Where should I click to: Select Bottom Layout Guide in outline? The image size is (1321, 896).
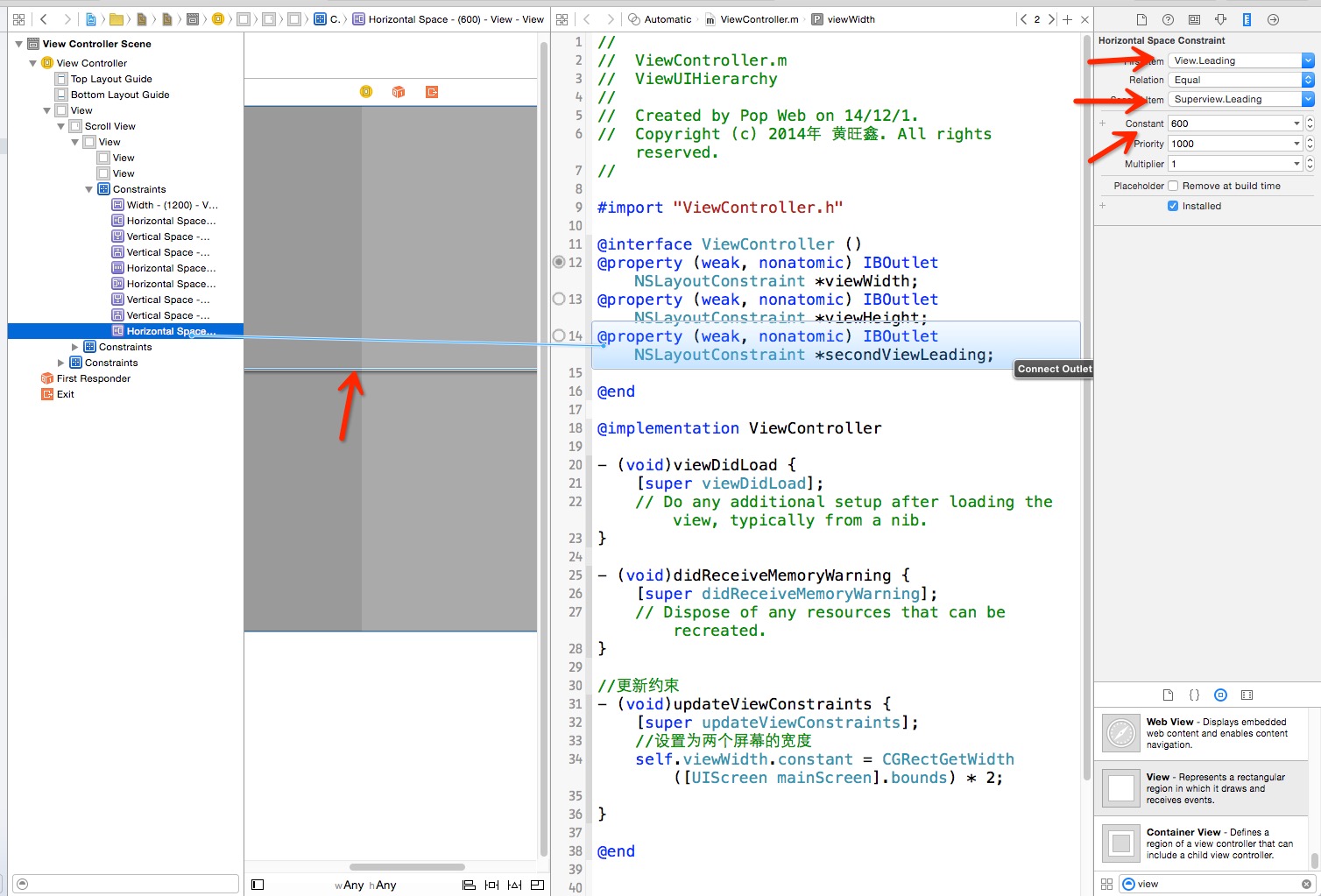click(x=112, y=95)
